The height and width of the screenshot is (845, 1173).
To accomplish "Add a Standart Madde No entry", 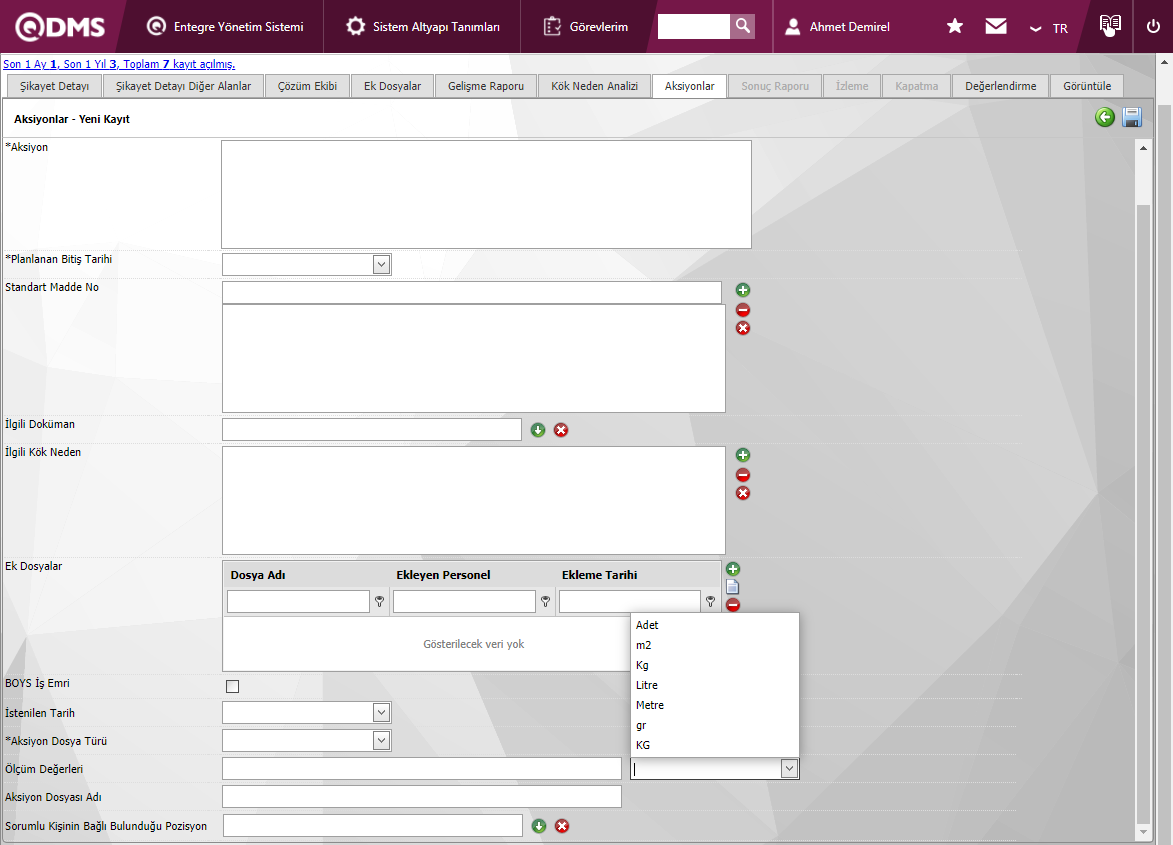I will 743,290.
